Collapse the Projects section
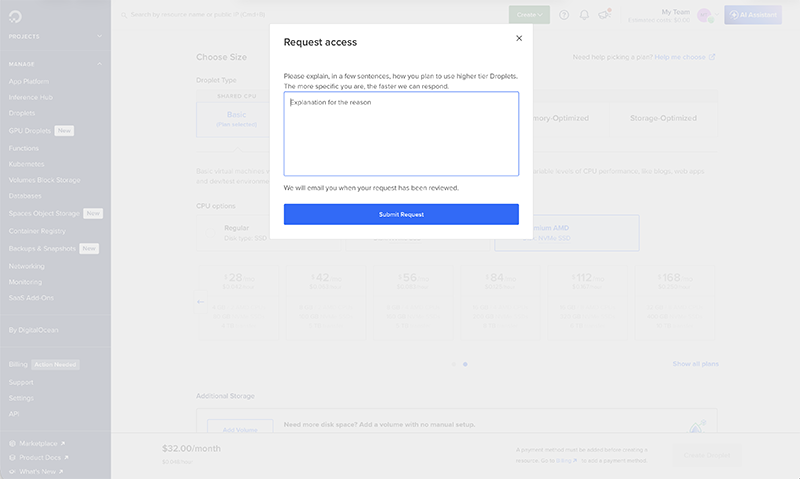 click(x=100, y=36)
